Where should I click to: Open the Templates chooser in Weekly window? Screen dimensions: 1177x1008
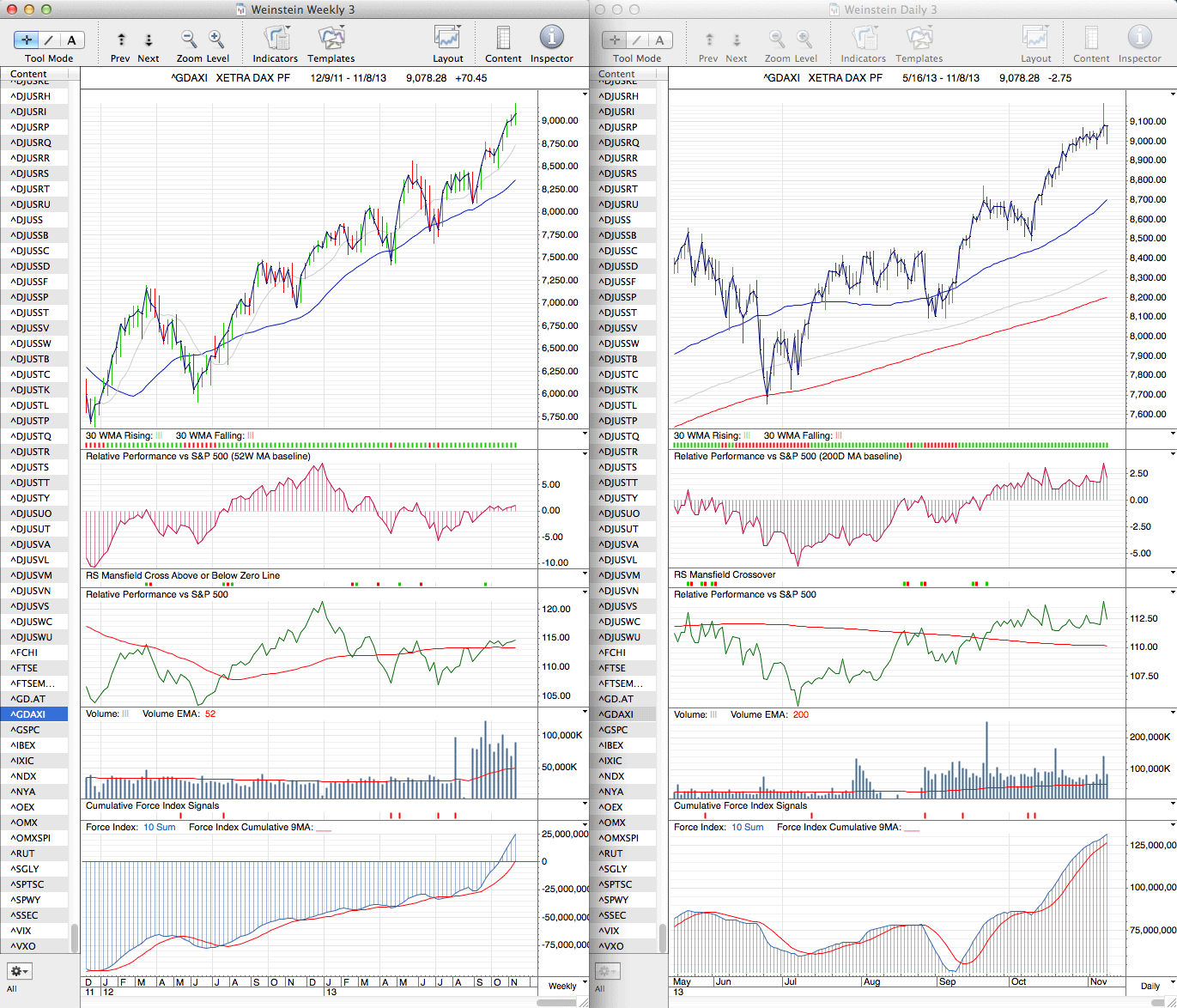tap(331, 39)
